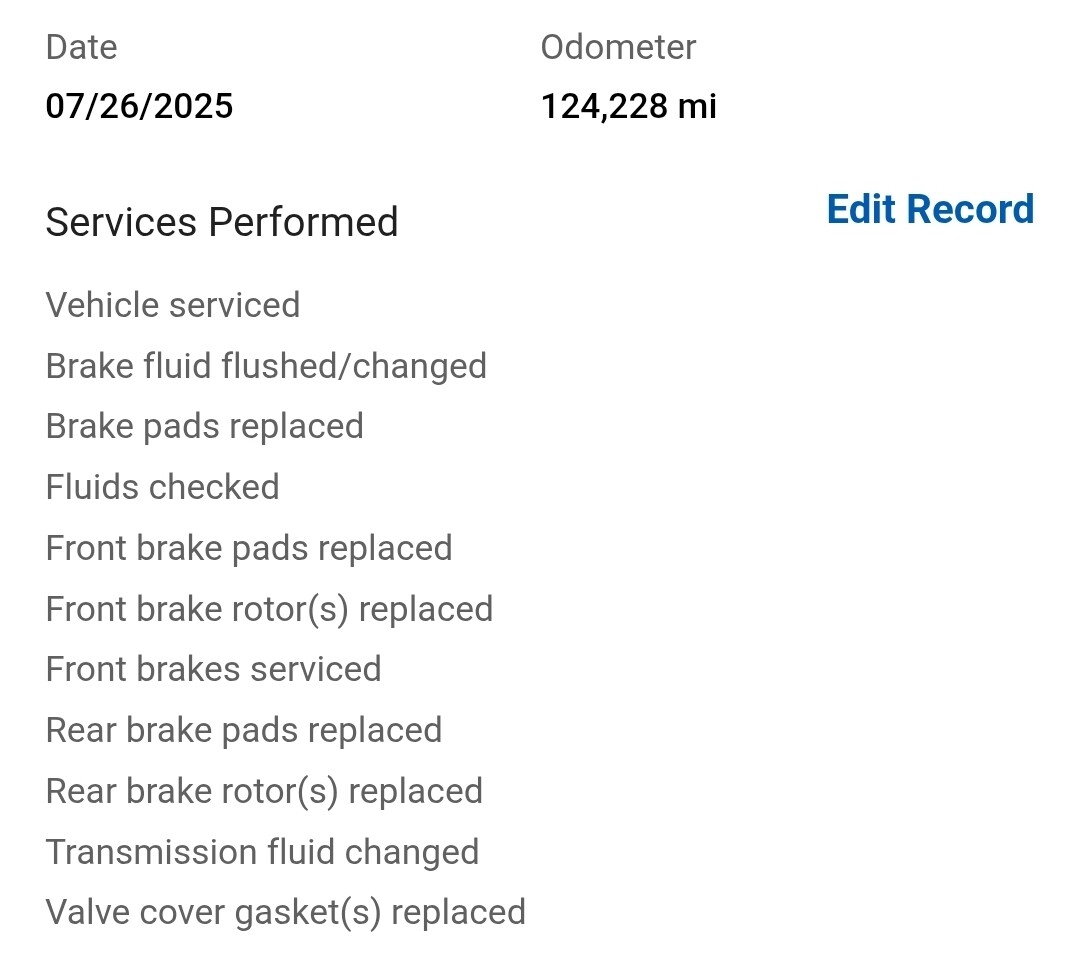Select the Fluids checked entry
1080x961 pixels.
pos(162,487)
